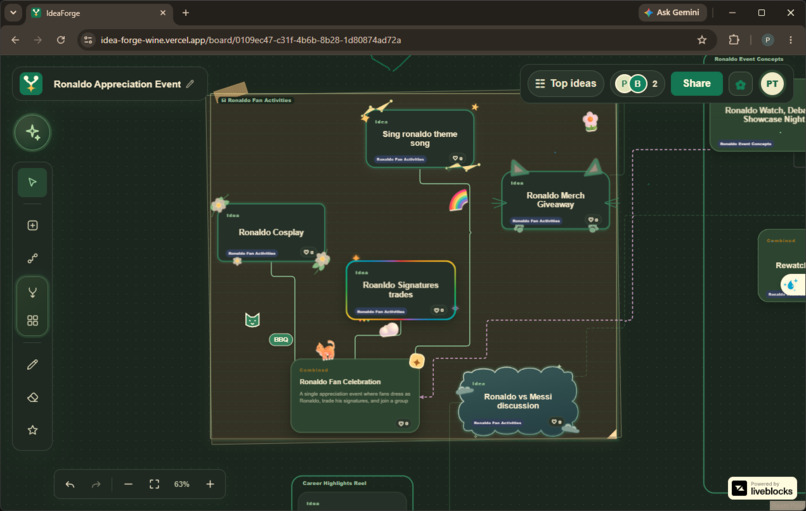Select the pointer selection tool
This screenshot has width=806, height=511.
pyautogui.click(x=32, y=182)
